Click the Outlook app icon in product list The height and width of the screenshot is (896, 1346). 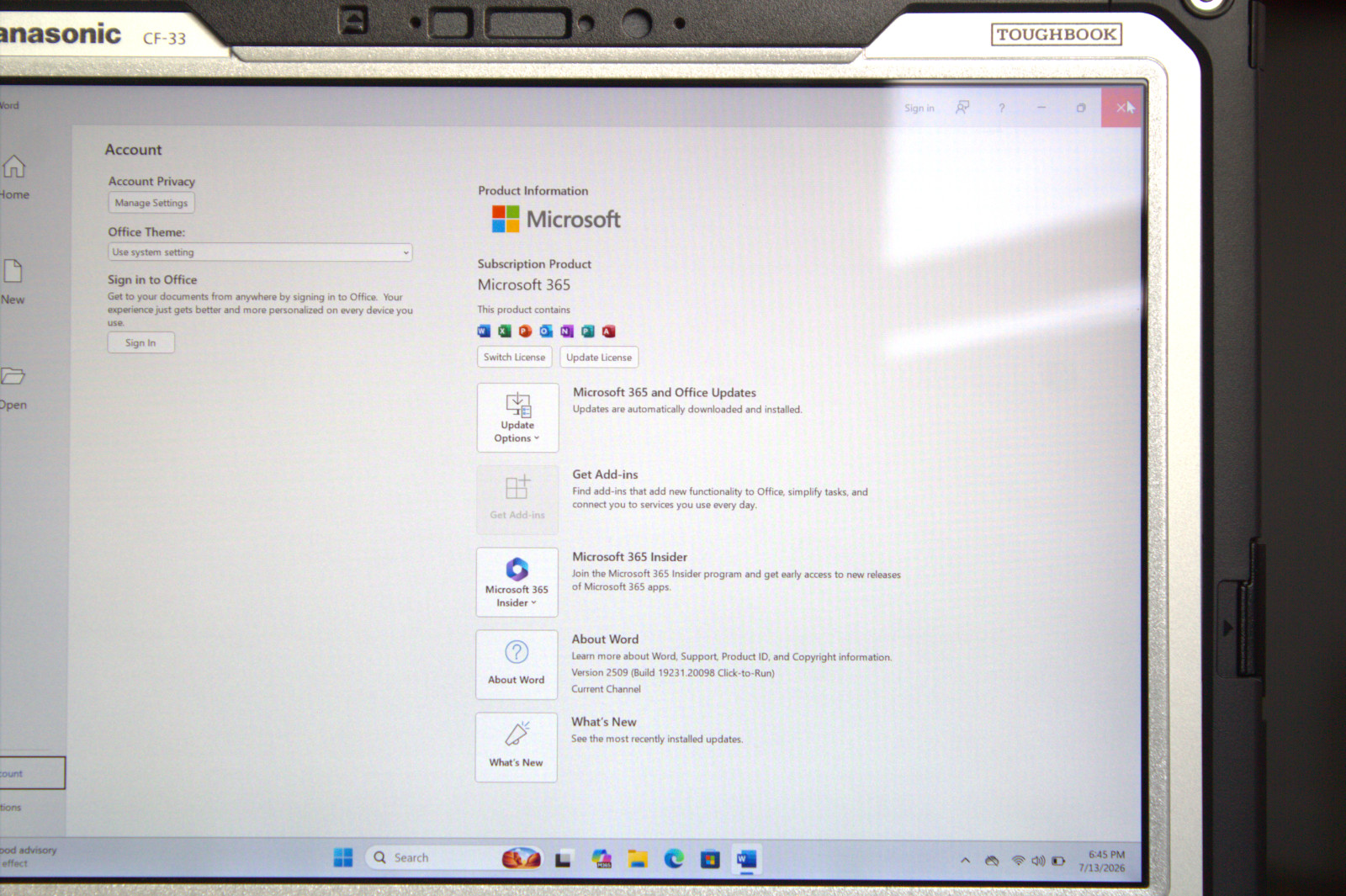546,331
